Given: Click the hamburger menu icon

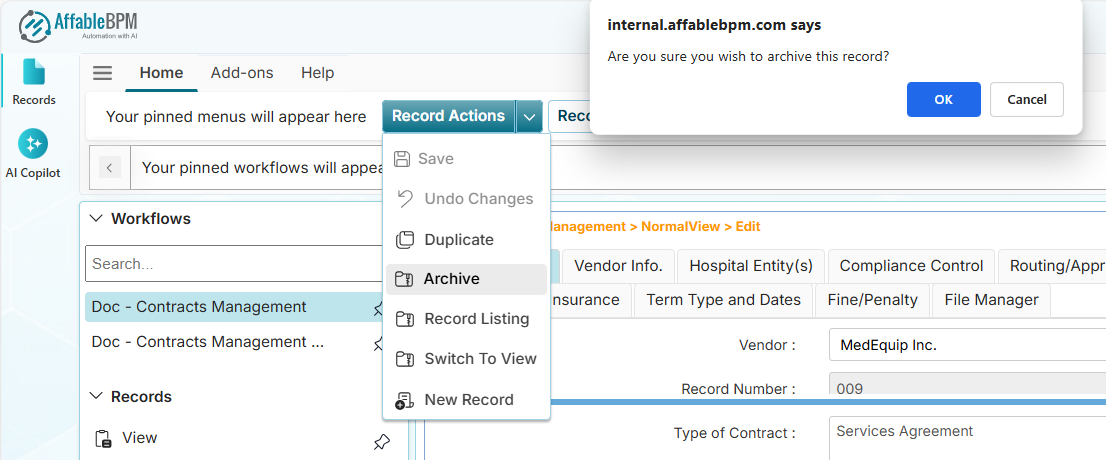Looking at the screenshot, I should [103, 73].
